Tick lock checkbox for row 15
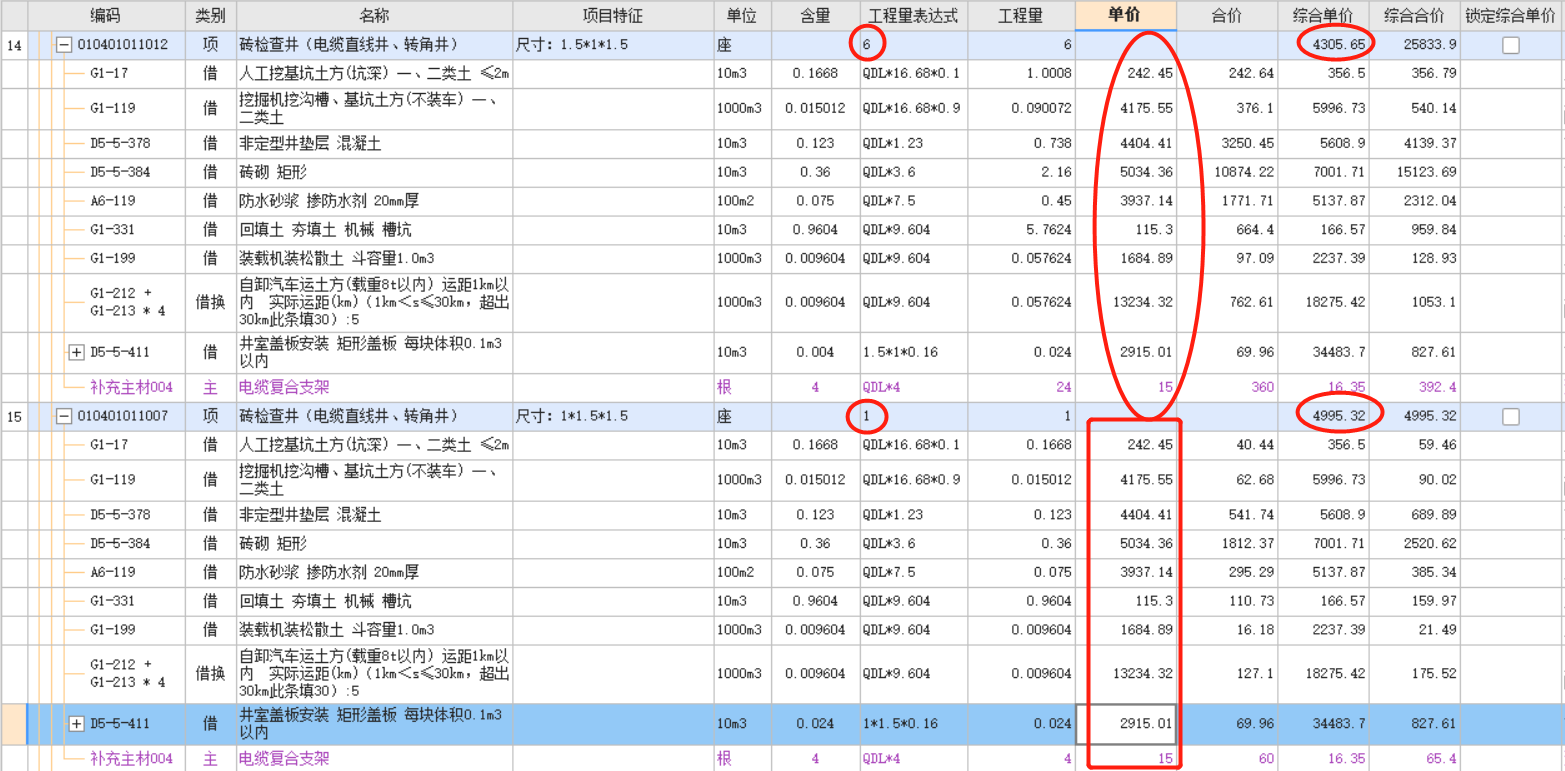The image size is (1565, 771). tap(1511, 416)
